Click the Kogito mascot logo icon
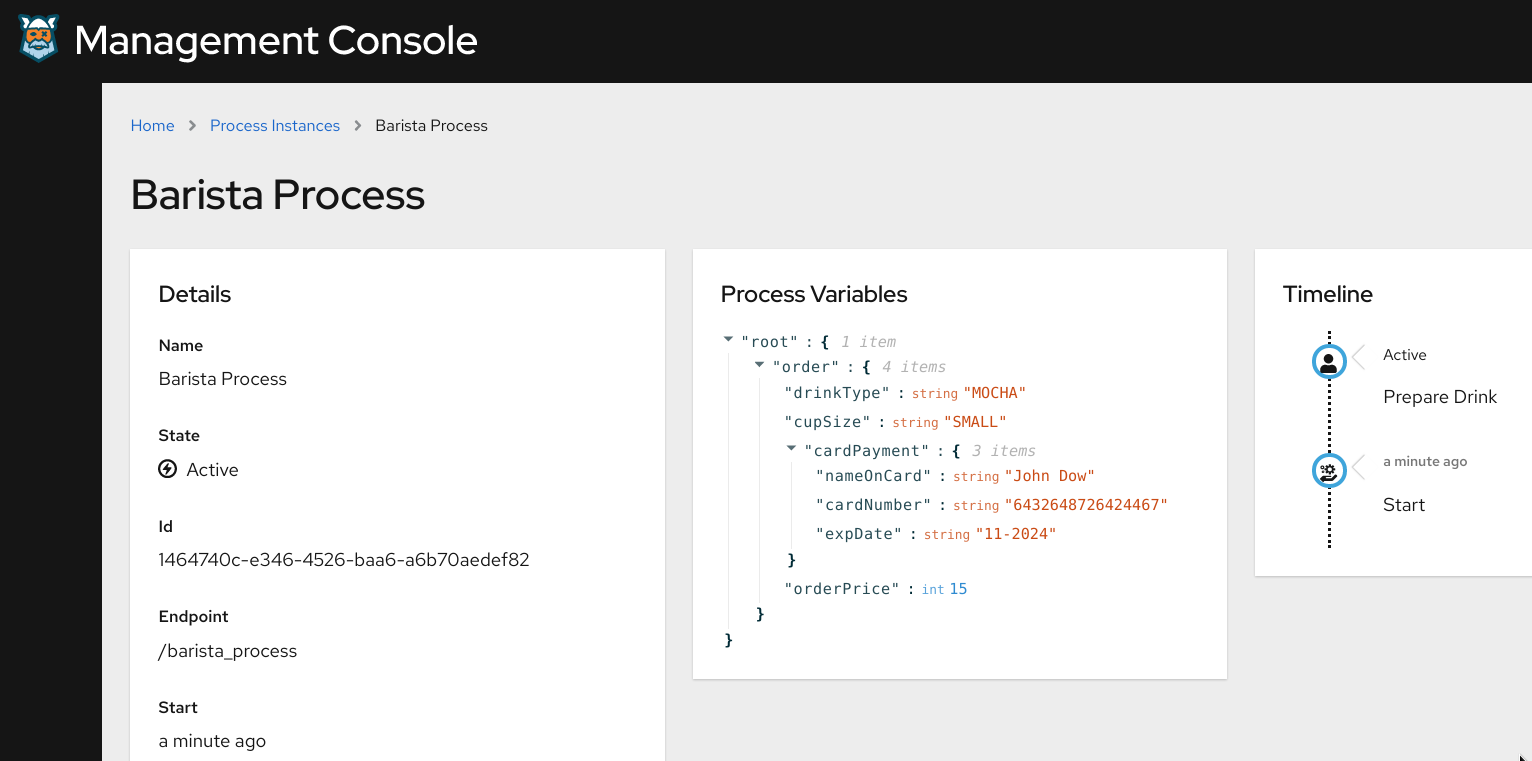 pos(39,40)
